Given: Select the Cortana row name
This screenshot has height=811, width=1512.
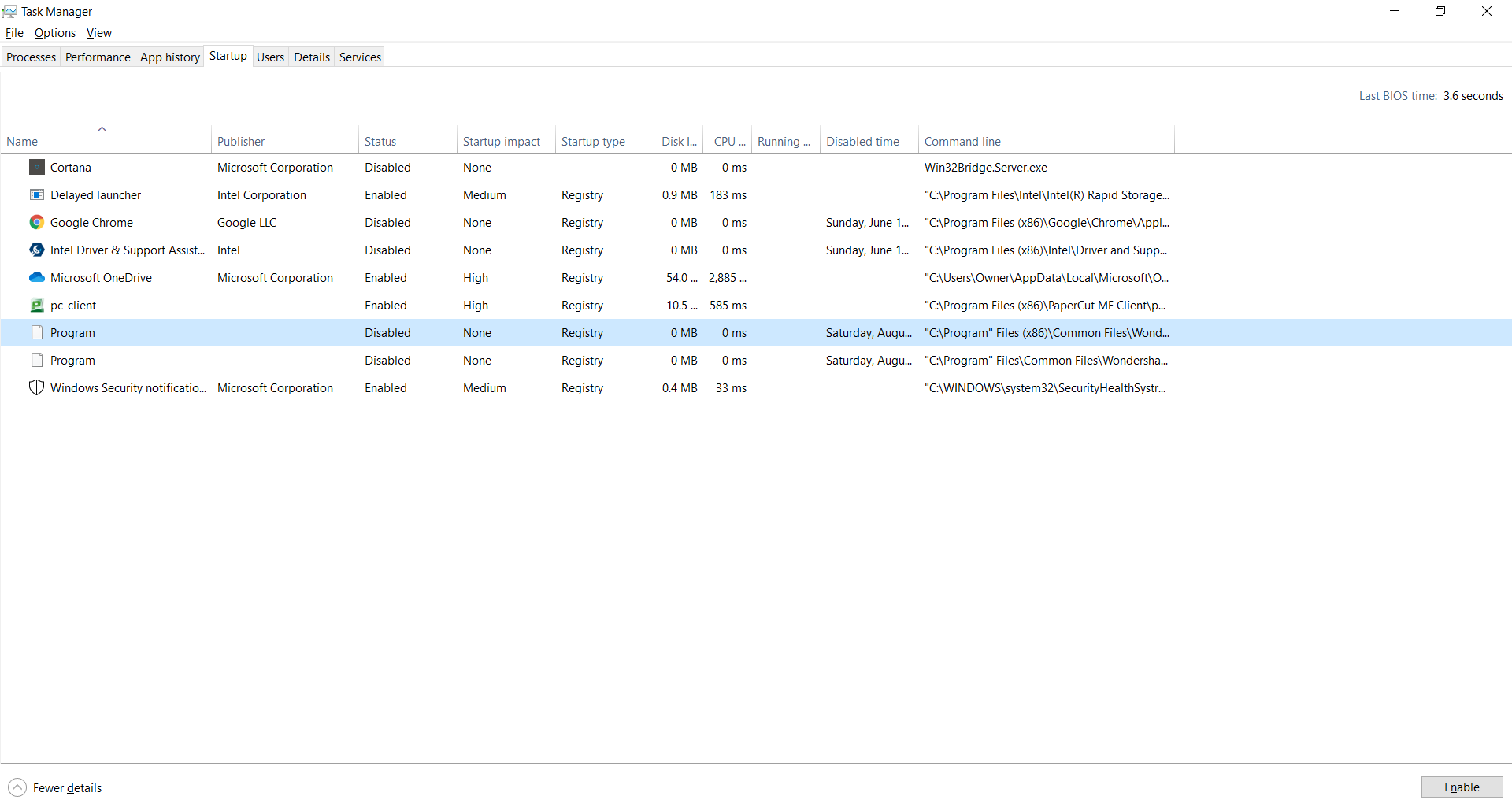Looking at the screenshot, I should [71, 167].
